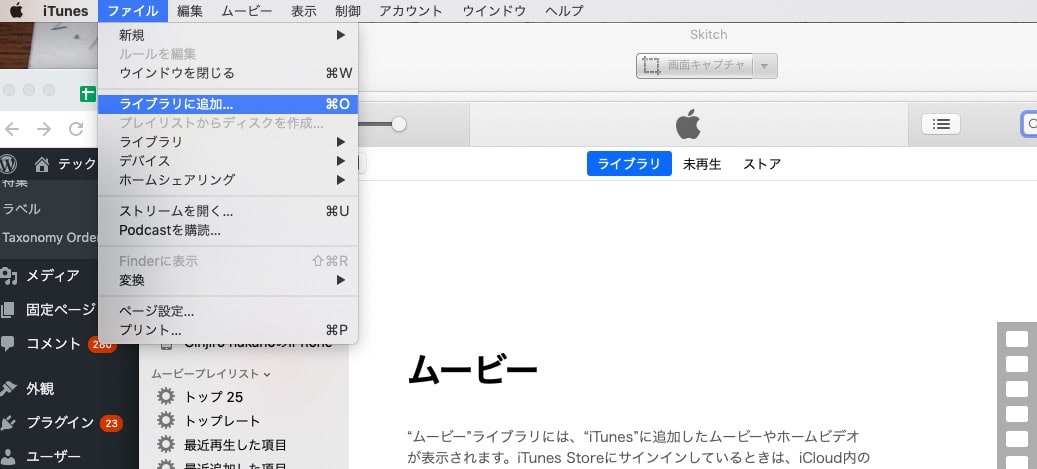Open the ムービー menu in menu bar
The height and width of the screenshot is (469, 1037).
[x=247, y=11]
